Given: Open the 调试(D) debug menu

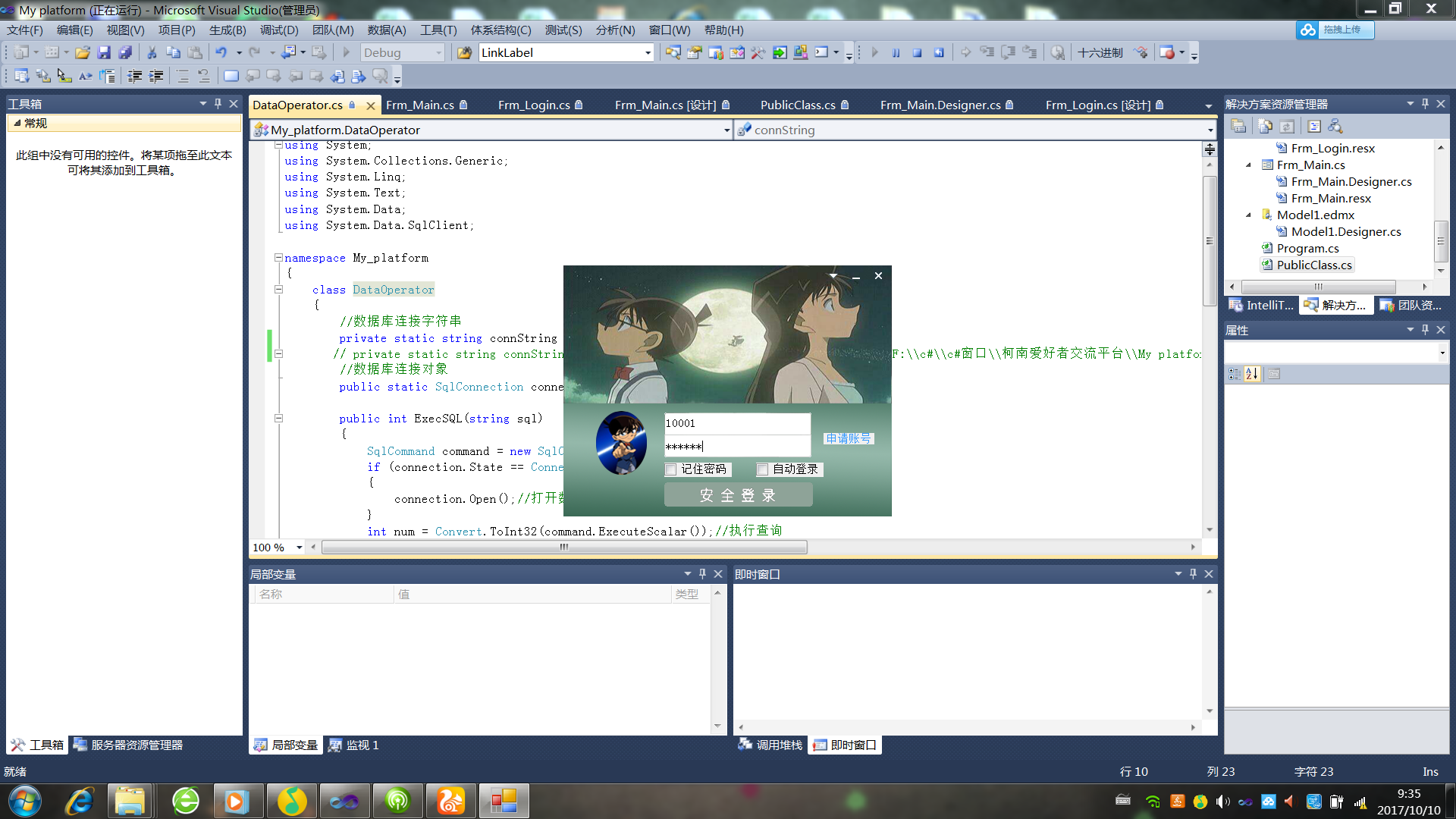Looking at the screenshot, I should coord(279,30).
